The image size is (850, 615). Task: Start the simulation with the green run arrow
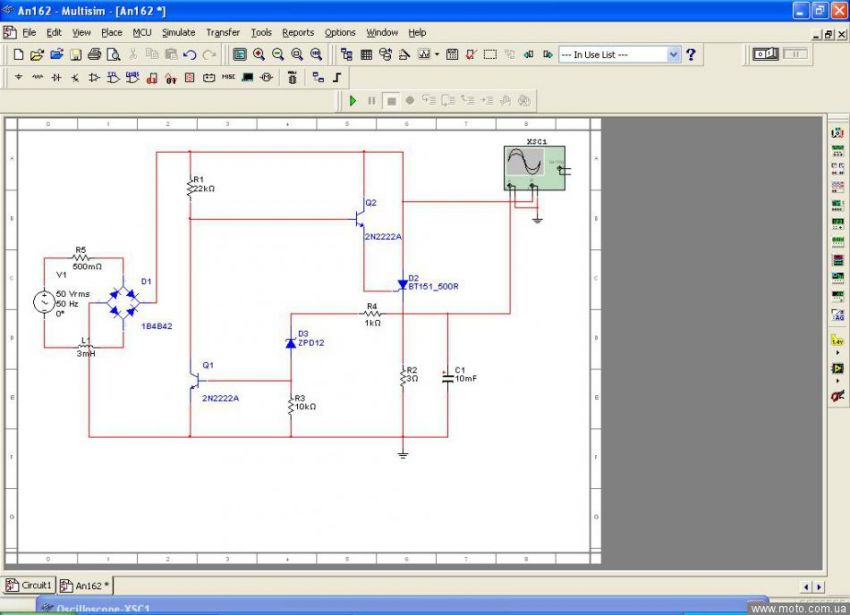(353, 100)
